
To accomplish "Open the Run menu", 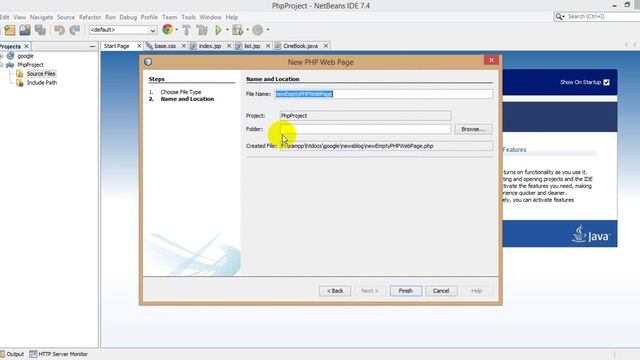I will [x=110, y=17].
